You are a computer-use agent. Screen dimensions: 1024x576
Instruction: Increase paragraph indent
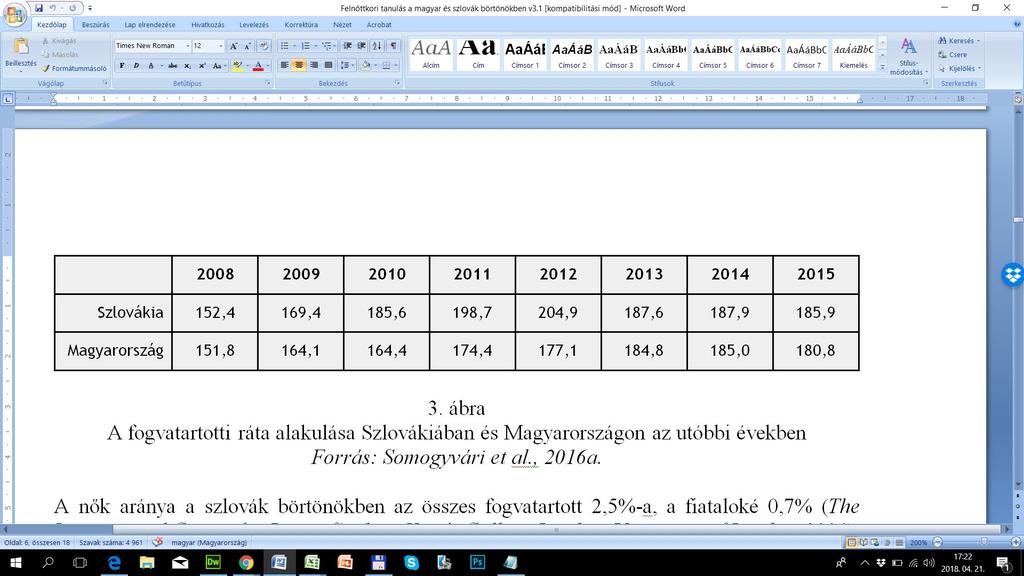click(x=362, y=46)
